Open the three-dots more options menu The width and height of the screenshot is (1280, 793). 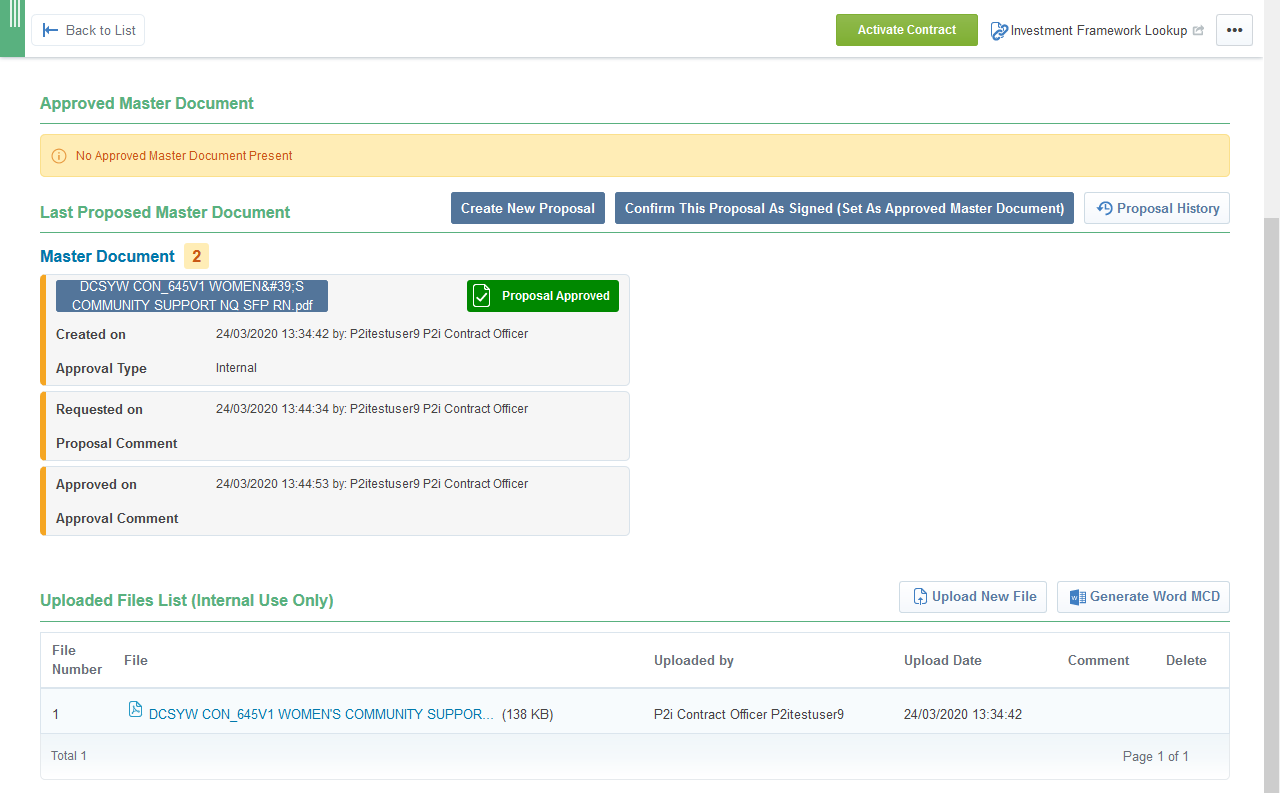(x=1234, y=30)
